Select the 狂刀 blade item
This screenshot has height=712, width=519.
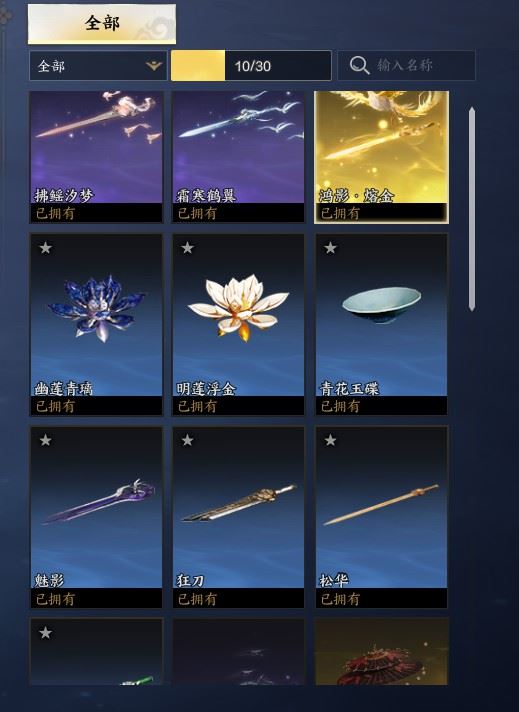[238, 517]
